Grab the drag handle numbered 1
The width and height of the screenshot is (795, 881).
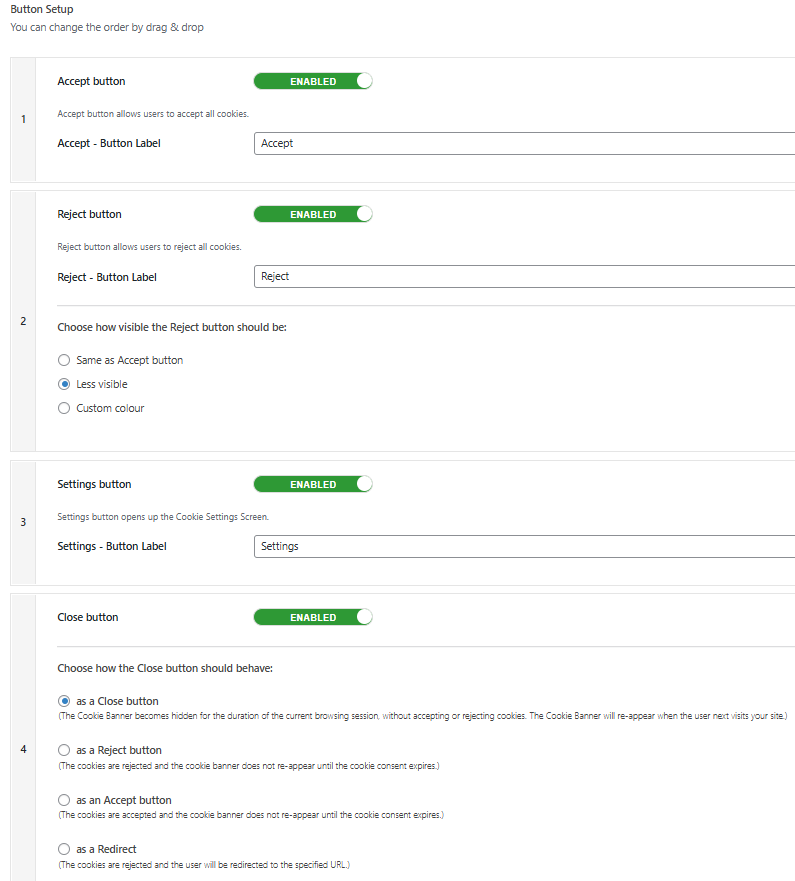pos(23,119)
